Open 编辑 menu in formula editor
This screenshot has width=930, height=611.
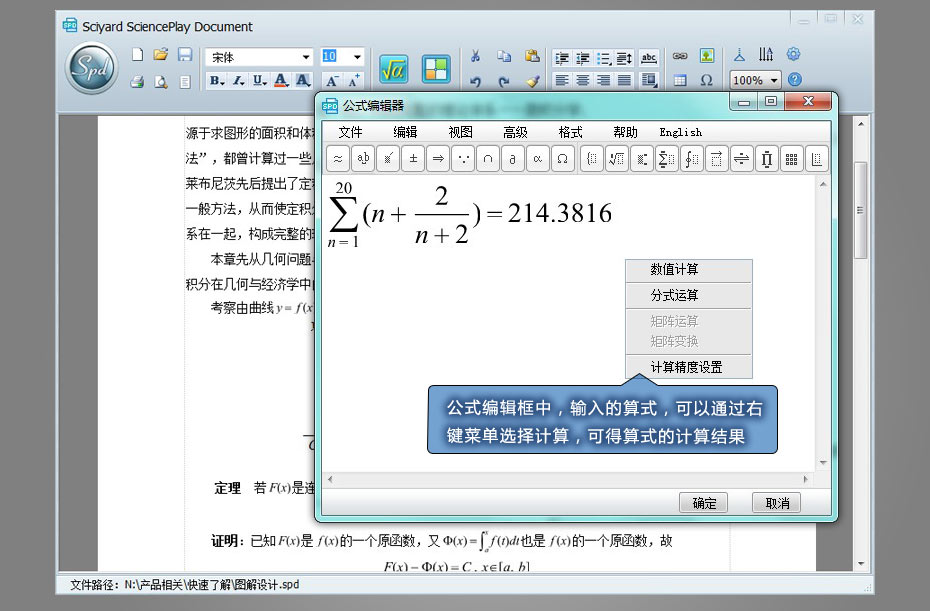[x=406, y=132]
